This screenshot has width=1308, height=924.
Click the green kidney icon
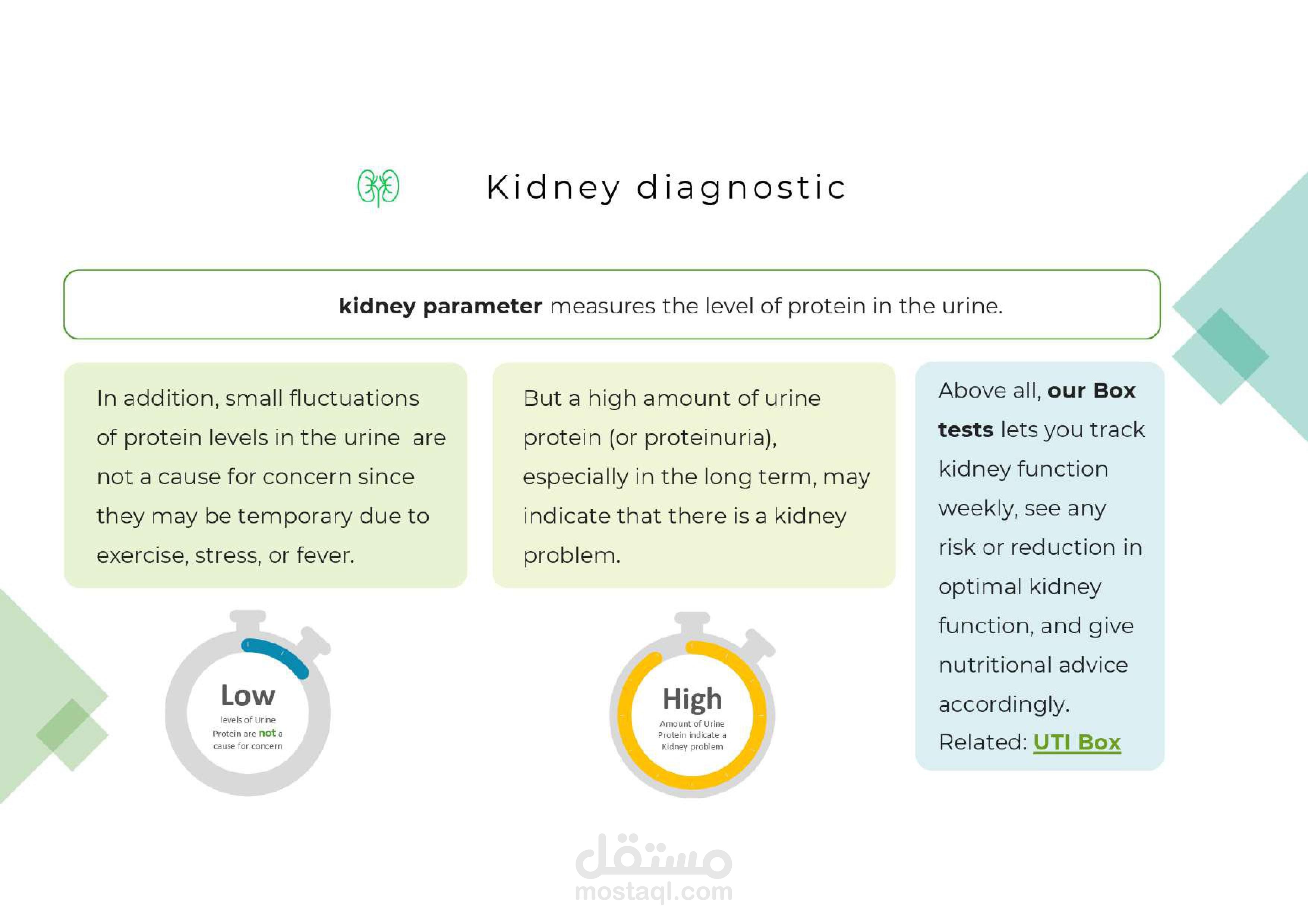(378, 188)
